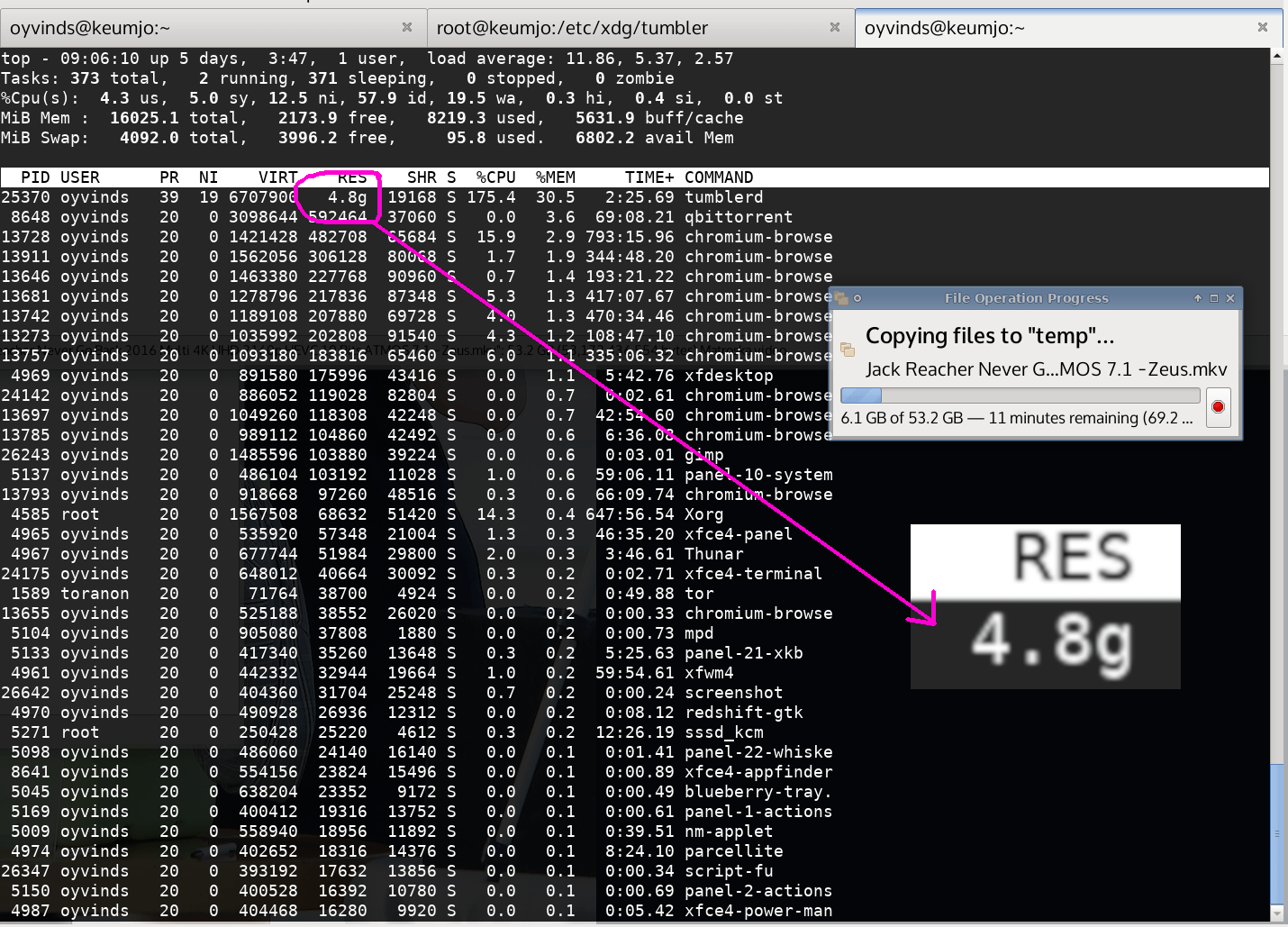This screenshot has height=927, width=1288.
Task: Stop the file copy with the red button
Action: tap(1218, 407)
